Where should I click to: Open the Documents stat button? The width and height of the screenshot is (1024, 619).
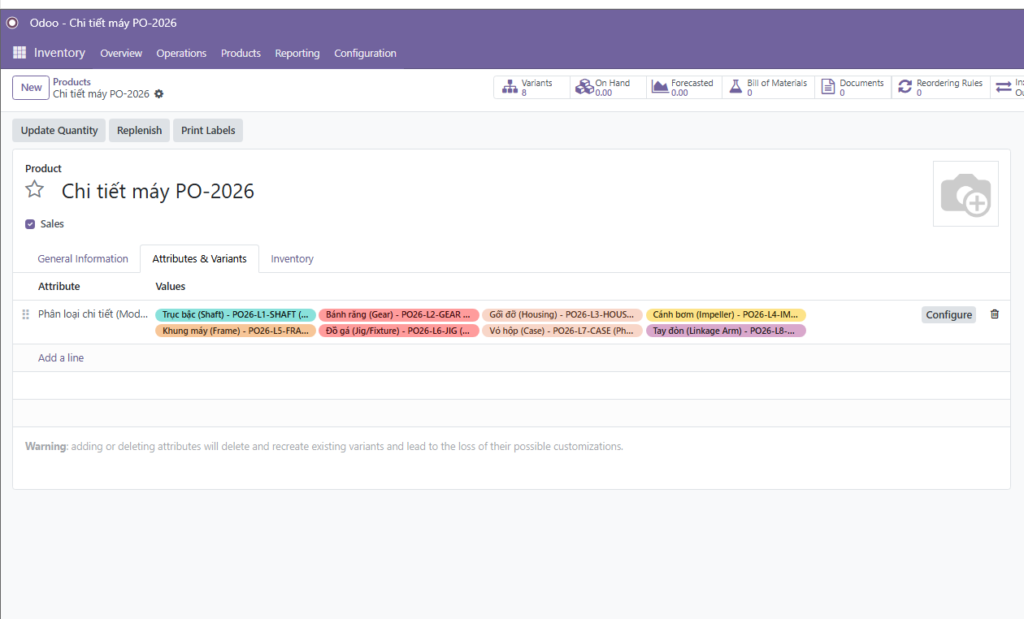[853, 88]
